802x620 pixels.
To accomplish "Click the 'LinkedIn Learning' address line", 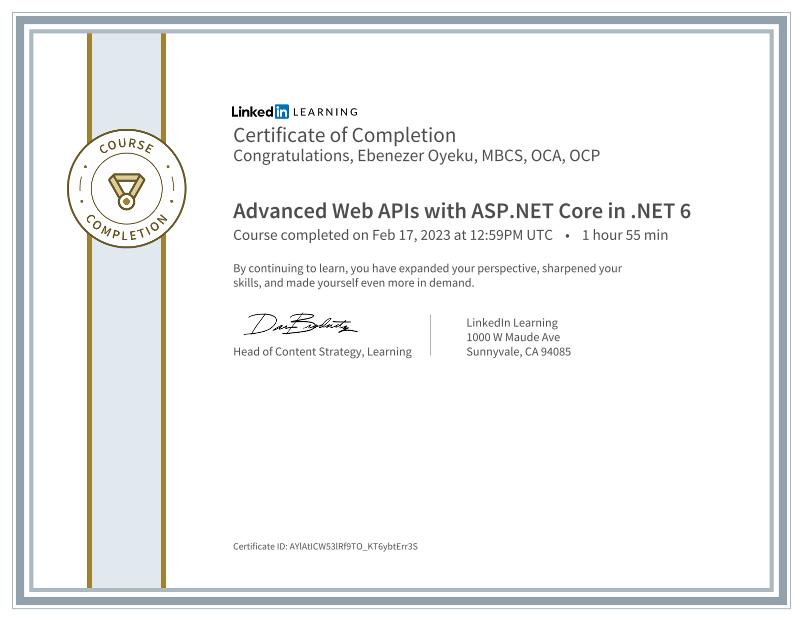I will point(511,323).
